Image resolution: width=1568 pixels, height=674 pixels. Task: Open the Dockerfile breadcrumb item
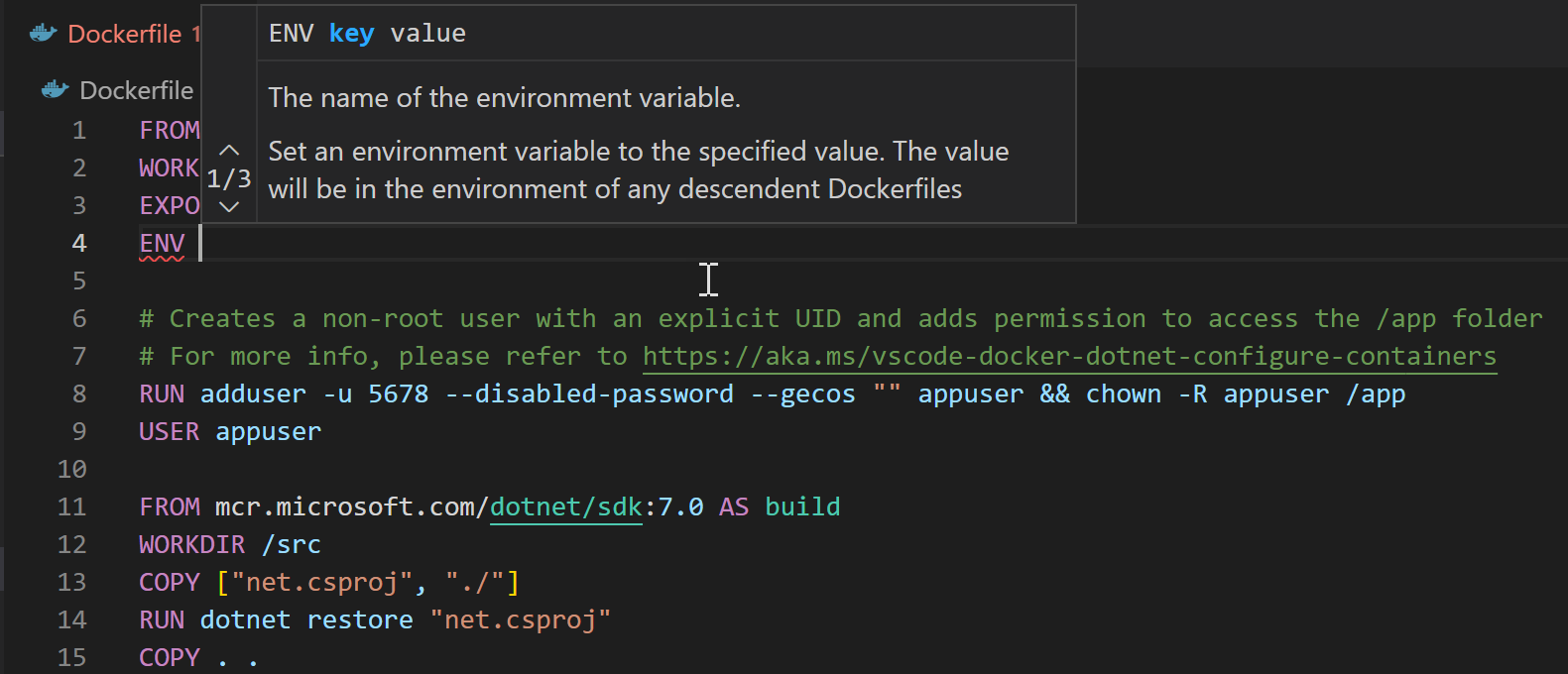pos(136,90)
